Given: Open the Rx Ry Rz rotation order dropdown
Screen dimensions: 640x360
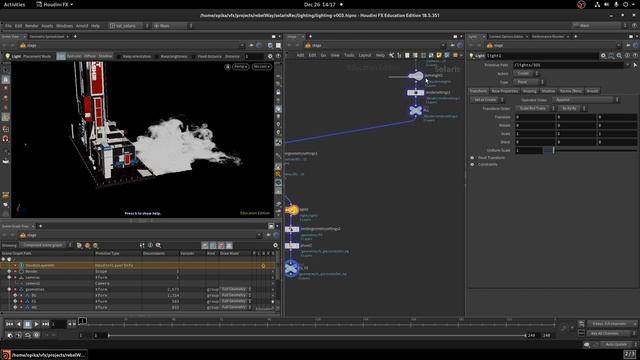Looking at the screenshot, I should (x=572, y=109).
